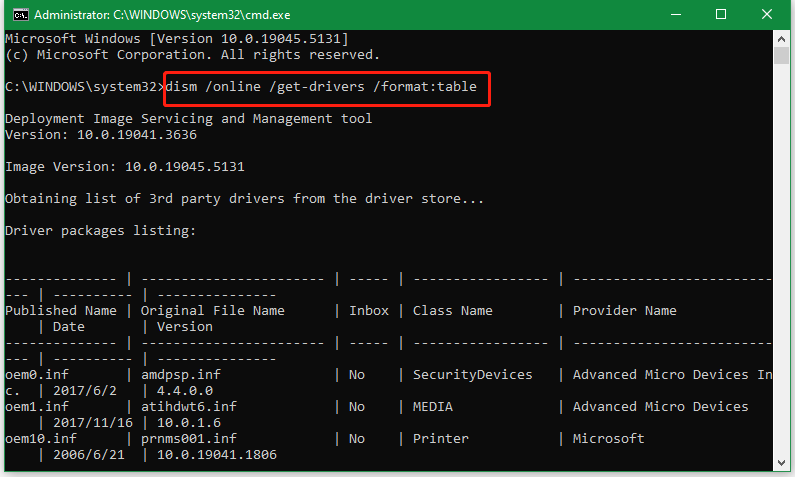Click the cmd.exe icon in title bar

[x=13, y=14]
